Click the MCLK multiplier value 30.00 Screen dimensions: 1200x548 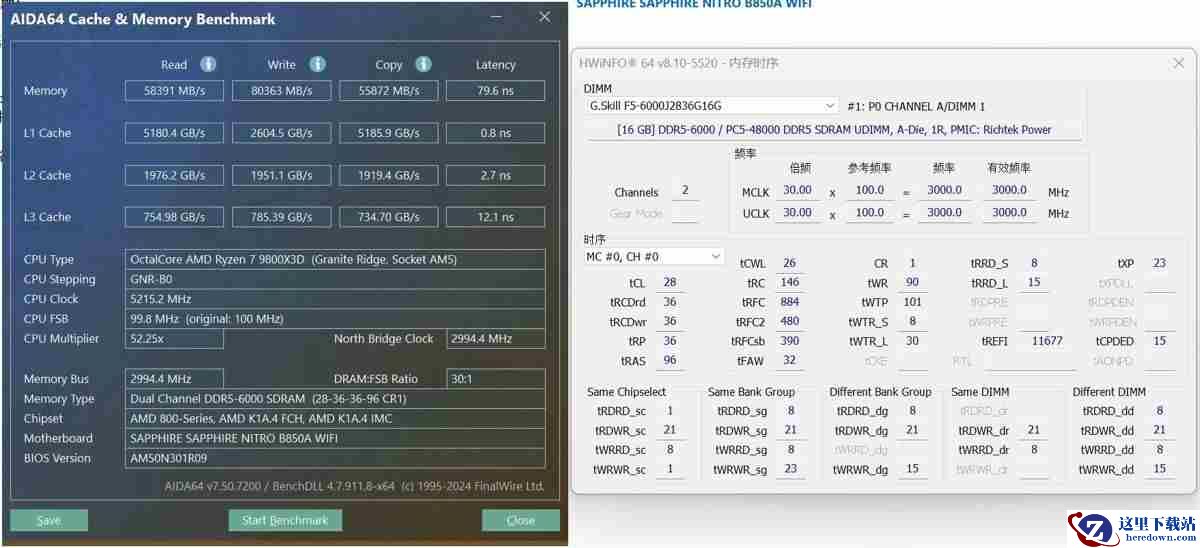pyautogui.click(x=797, y=190)
